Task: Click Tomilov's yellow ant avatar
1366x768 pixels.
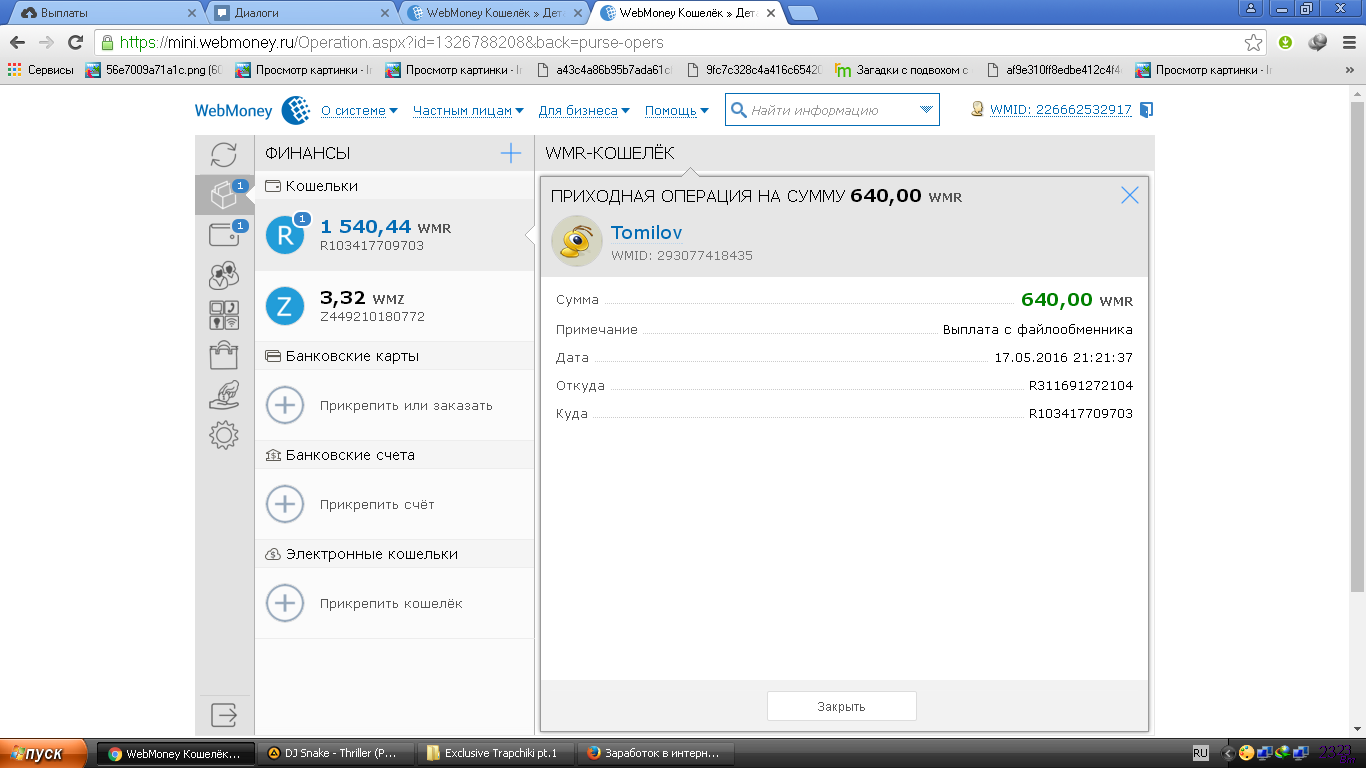Action: [x=577, y=241]
